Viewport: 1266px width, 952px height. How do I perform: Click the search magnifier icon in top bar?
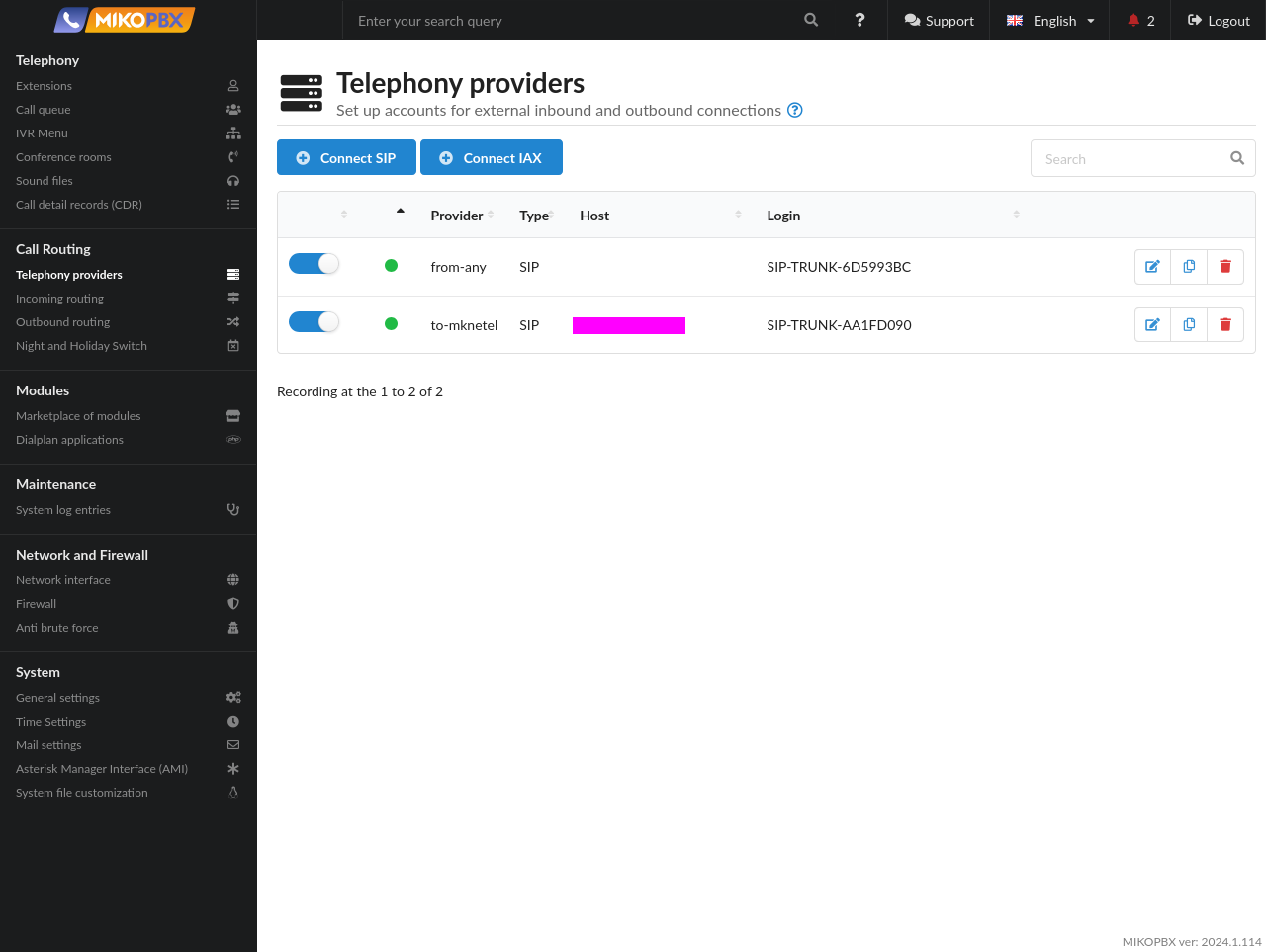tap(811, 20)
